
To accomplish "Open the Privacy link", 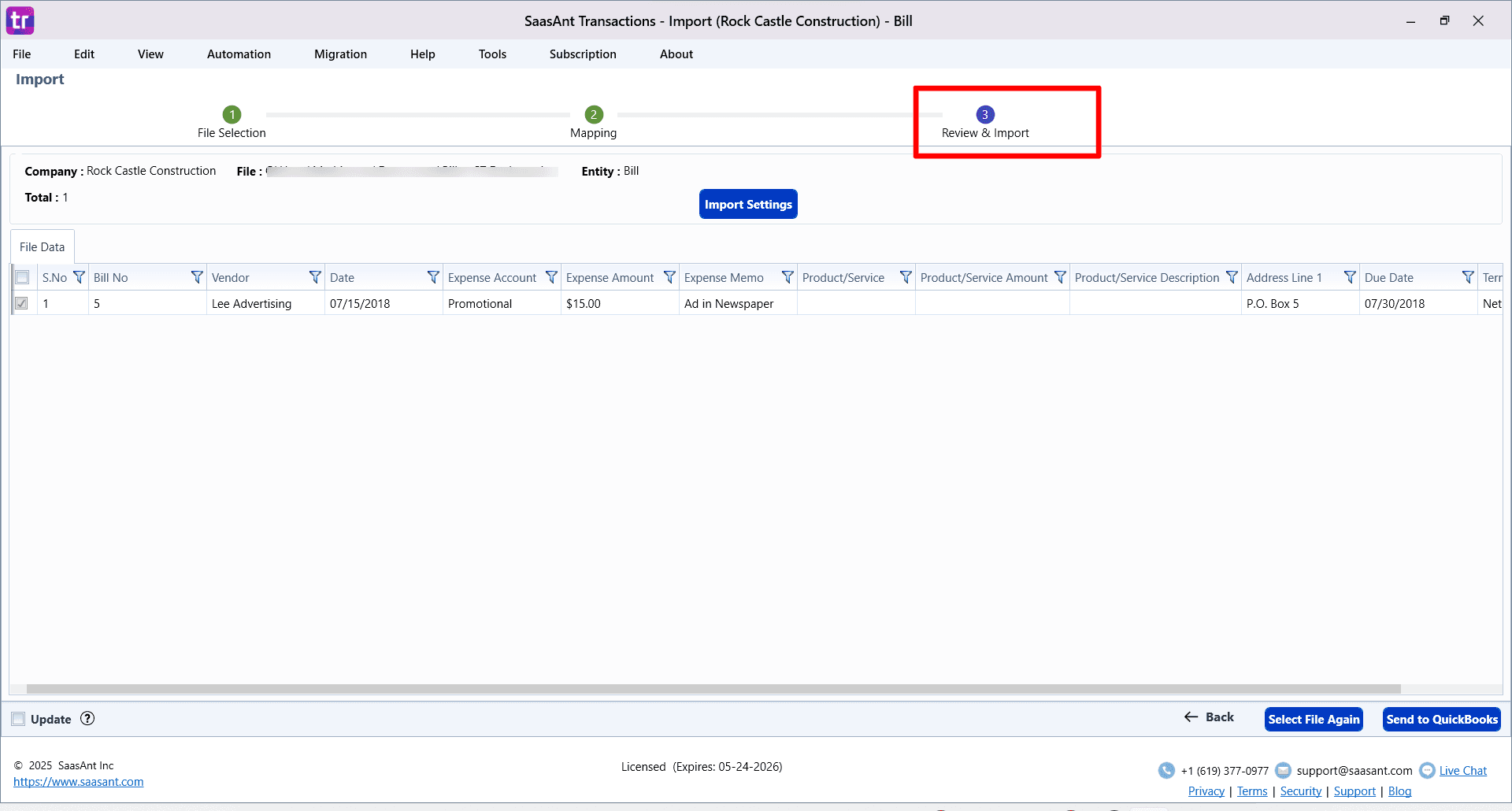I will (1206, 791).
